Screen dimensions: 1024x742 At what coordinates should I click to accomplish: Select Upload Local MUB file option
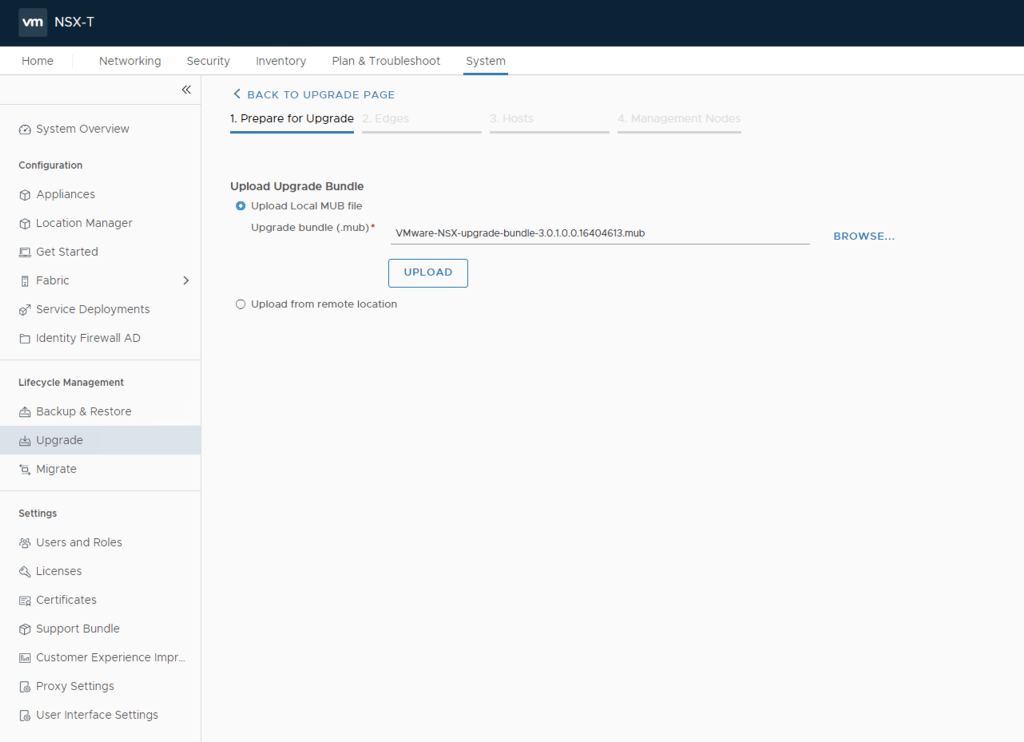click(x=240, y=206)
